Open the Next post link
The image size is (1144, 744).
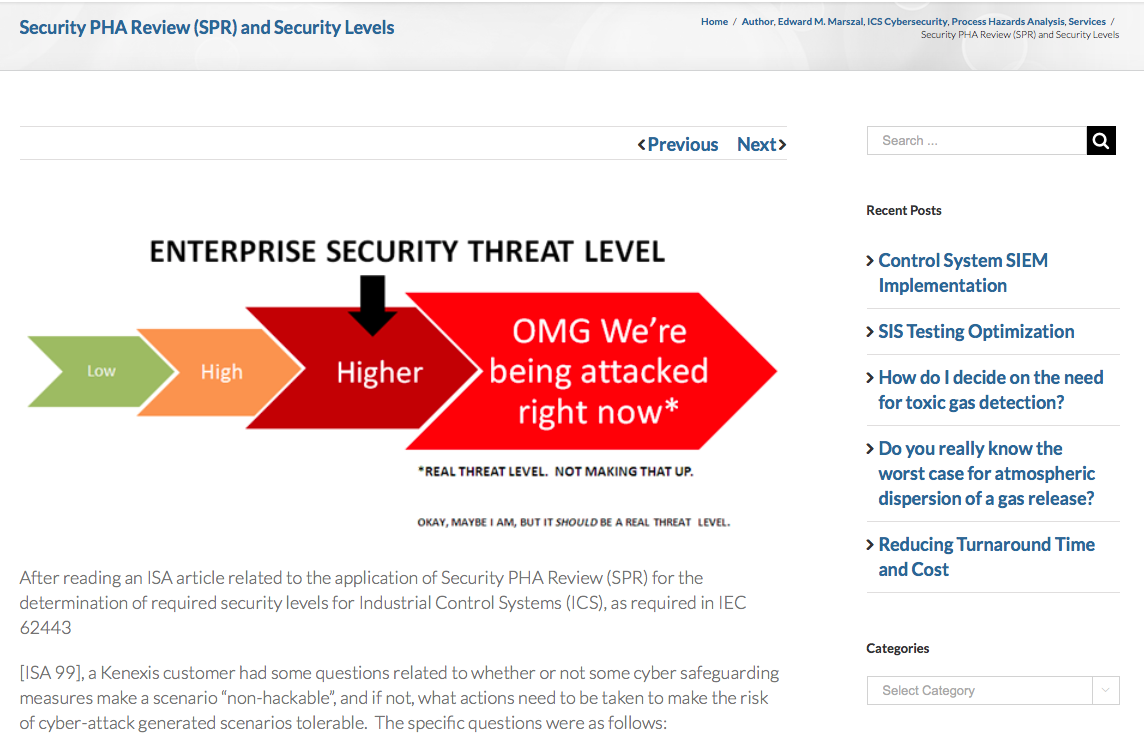757,145
